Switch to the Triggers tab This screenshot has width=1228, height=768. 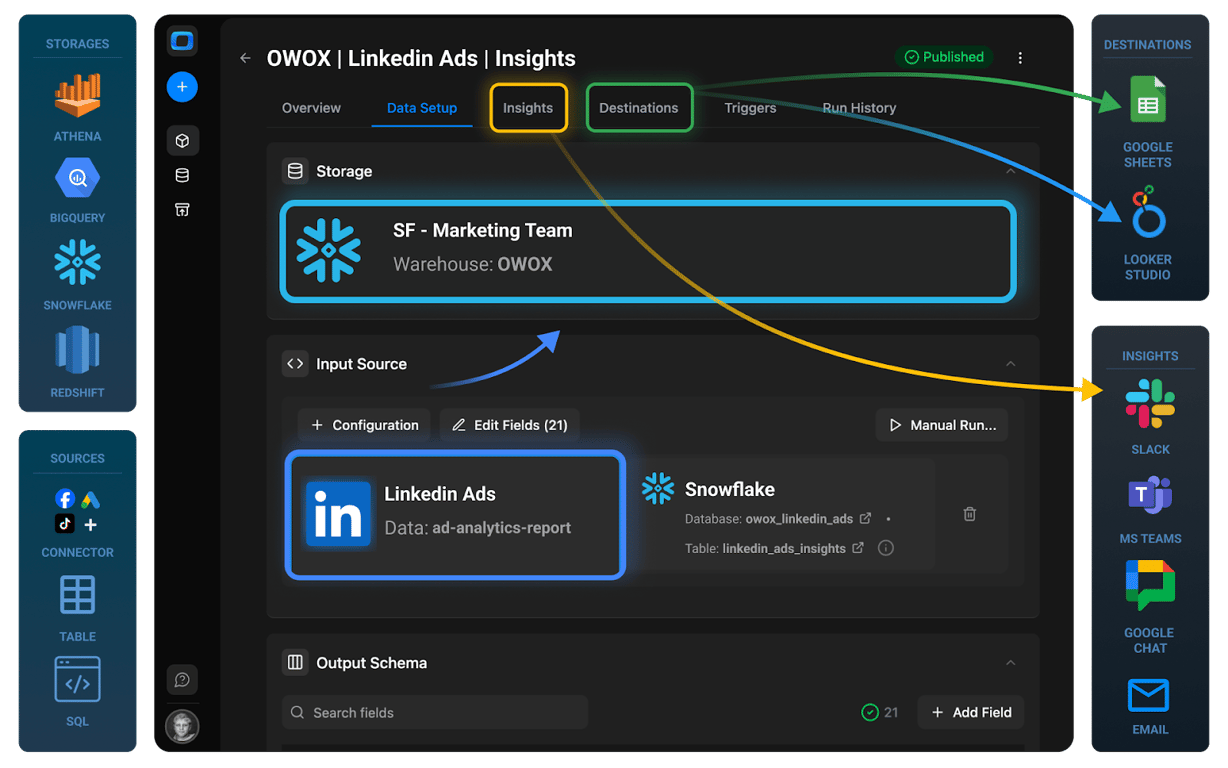tap(750, 108)
